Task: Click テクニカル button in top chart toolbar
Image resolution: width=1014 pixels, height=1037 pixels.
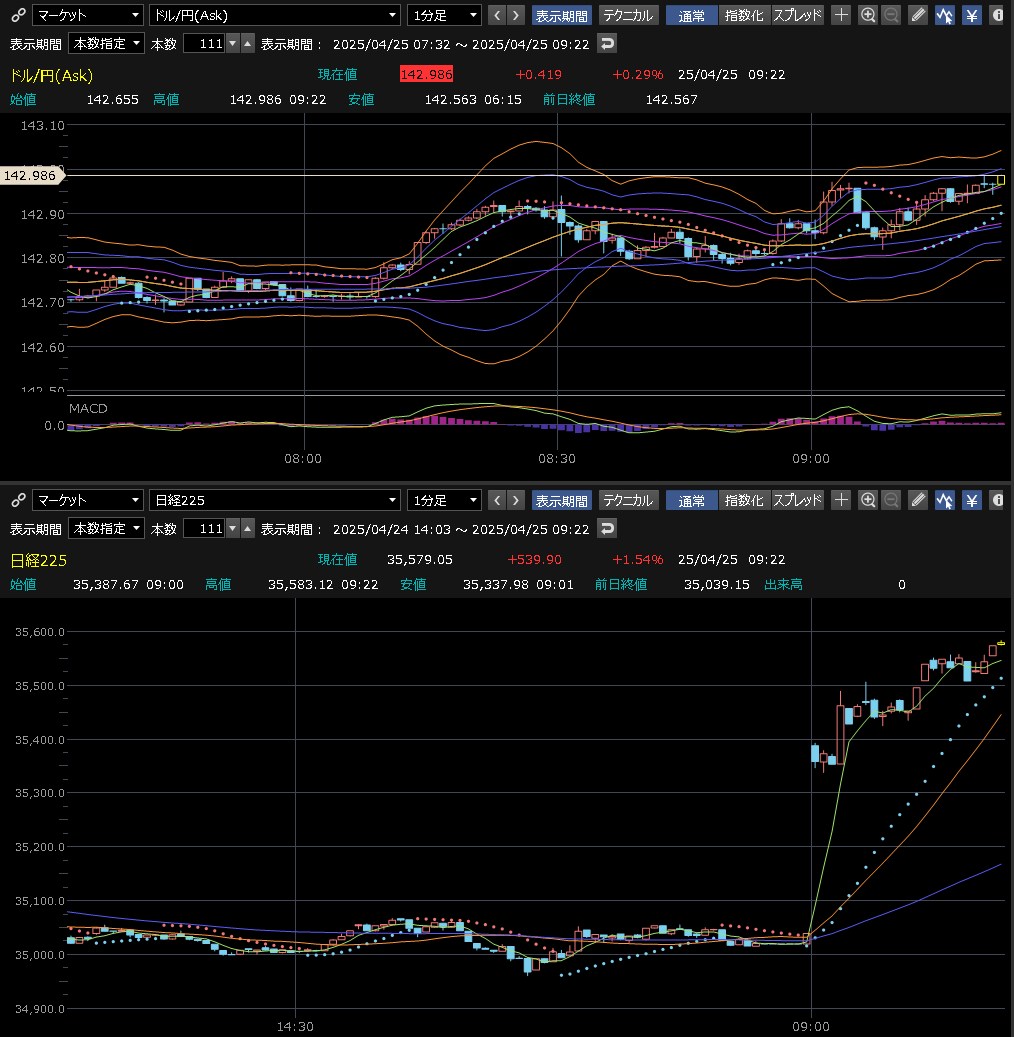Action: coord(628,15)
